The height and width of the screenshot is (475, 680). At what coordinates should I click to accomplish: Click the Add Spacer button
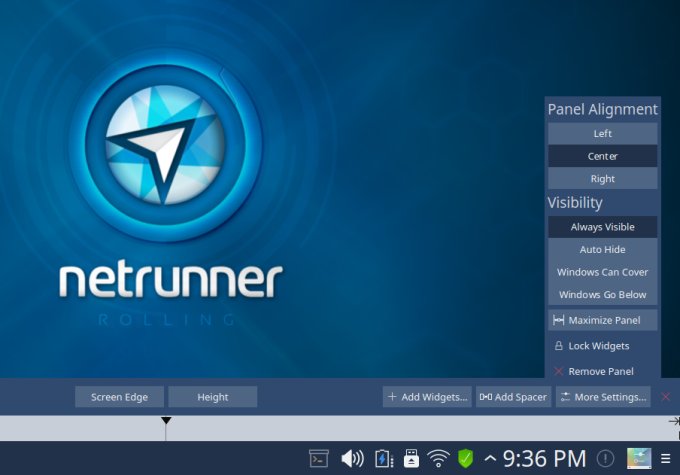pos(513,397)
